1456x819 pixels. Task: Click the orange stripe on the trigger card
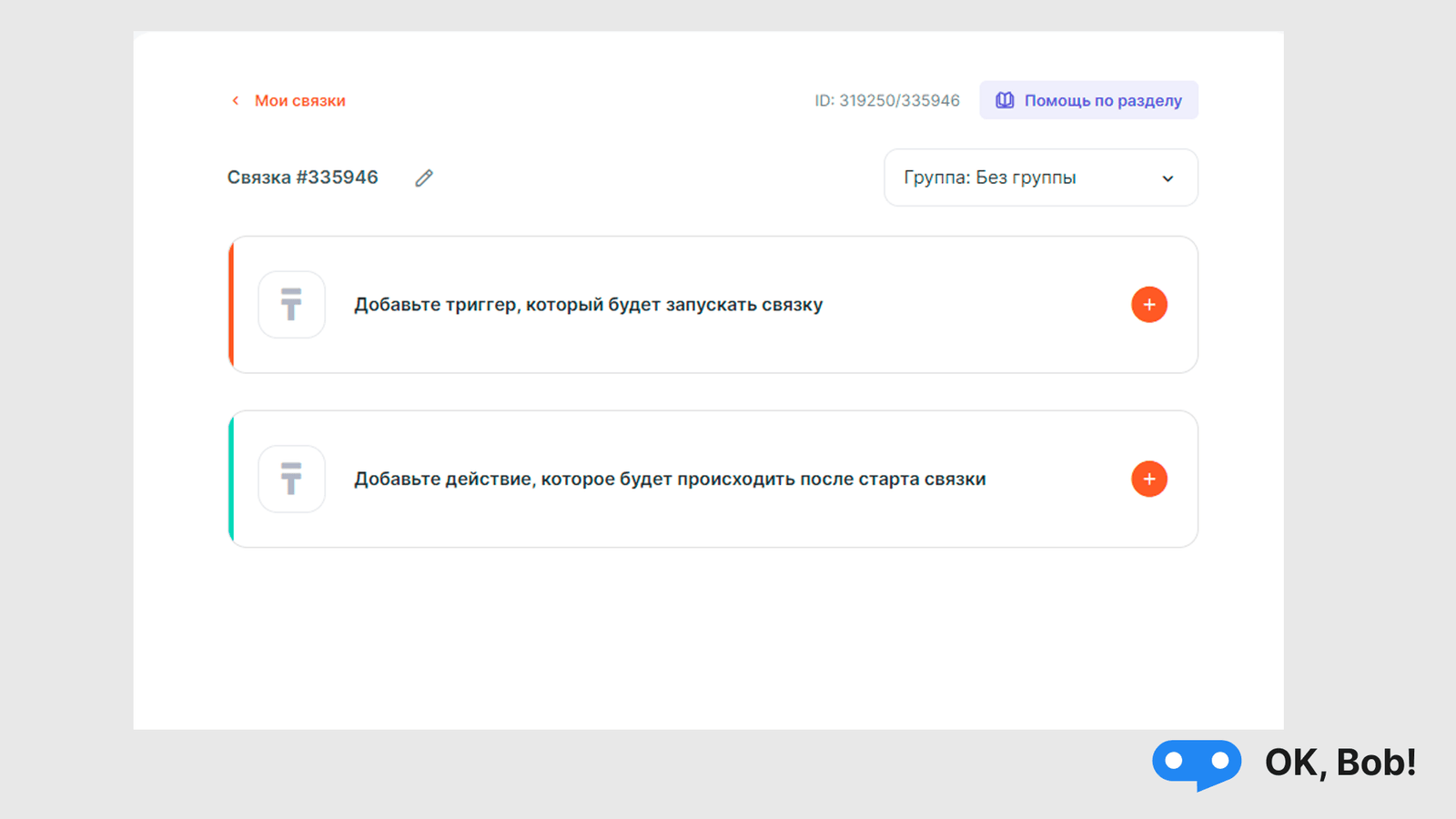(231, 305)
